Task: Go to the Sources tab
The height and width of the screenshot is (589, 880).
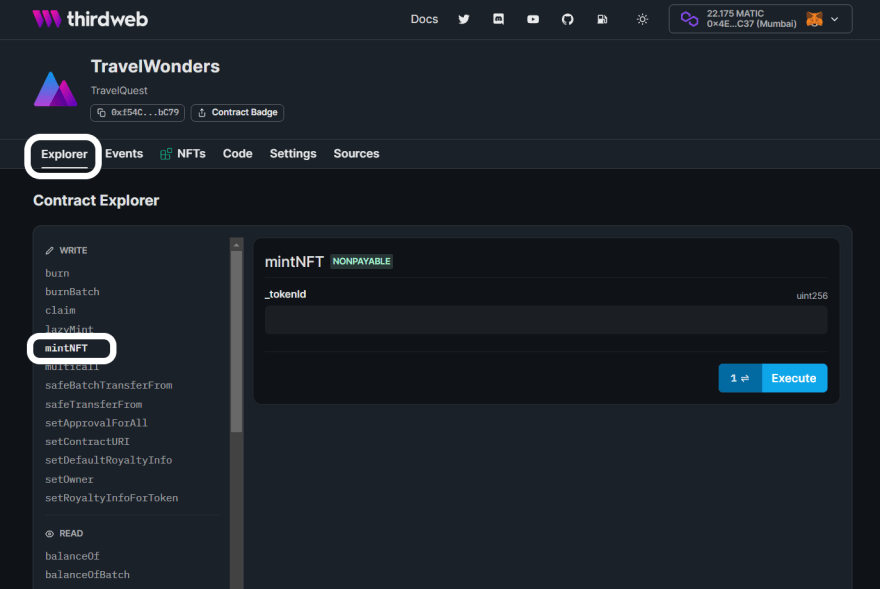Action: coord(356,154)
